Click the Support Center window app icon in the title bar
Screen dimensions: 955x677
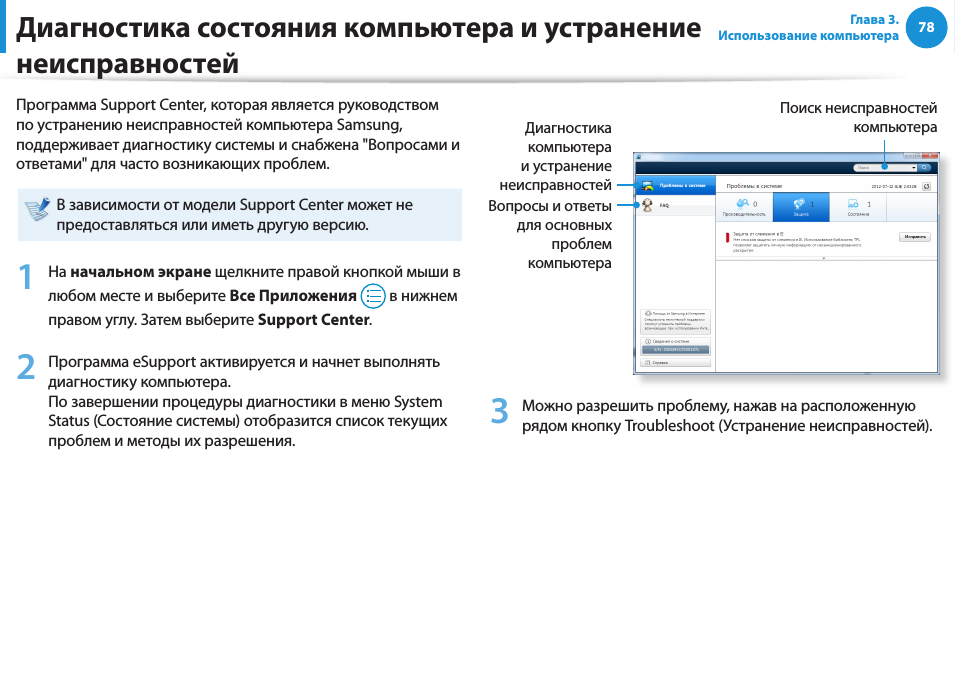[x=638, y=157]
